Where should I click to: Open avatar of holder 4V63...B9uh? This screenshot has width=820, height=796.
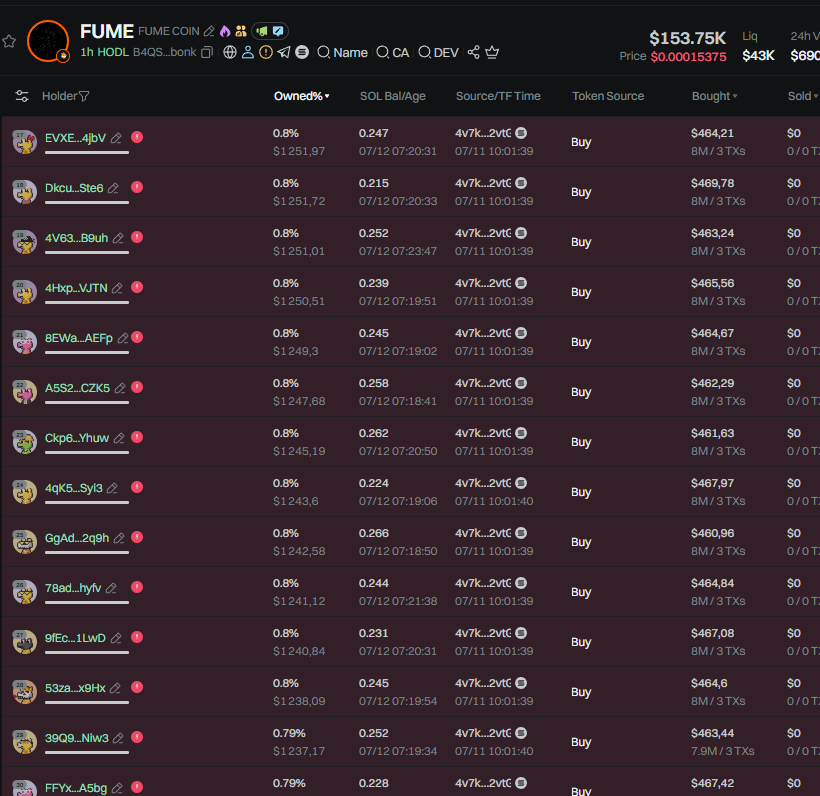[25, 242]
